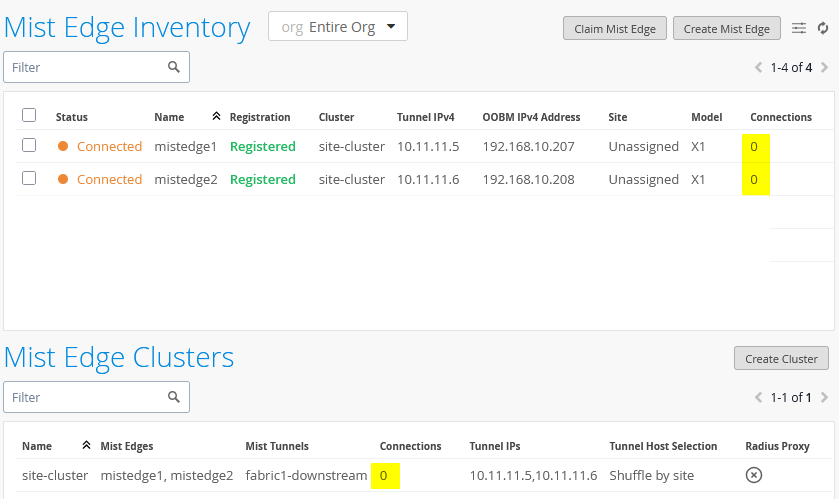839x499 pixels.
Task: Go to next Inventory page arrow
Action: (825, 67)
